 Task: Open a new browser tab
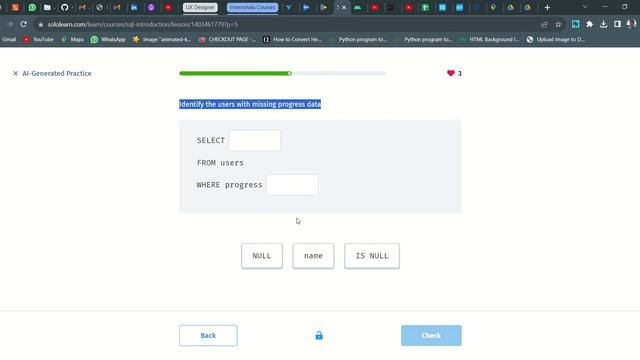pos(547,7)
